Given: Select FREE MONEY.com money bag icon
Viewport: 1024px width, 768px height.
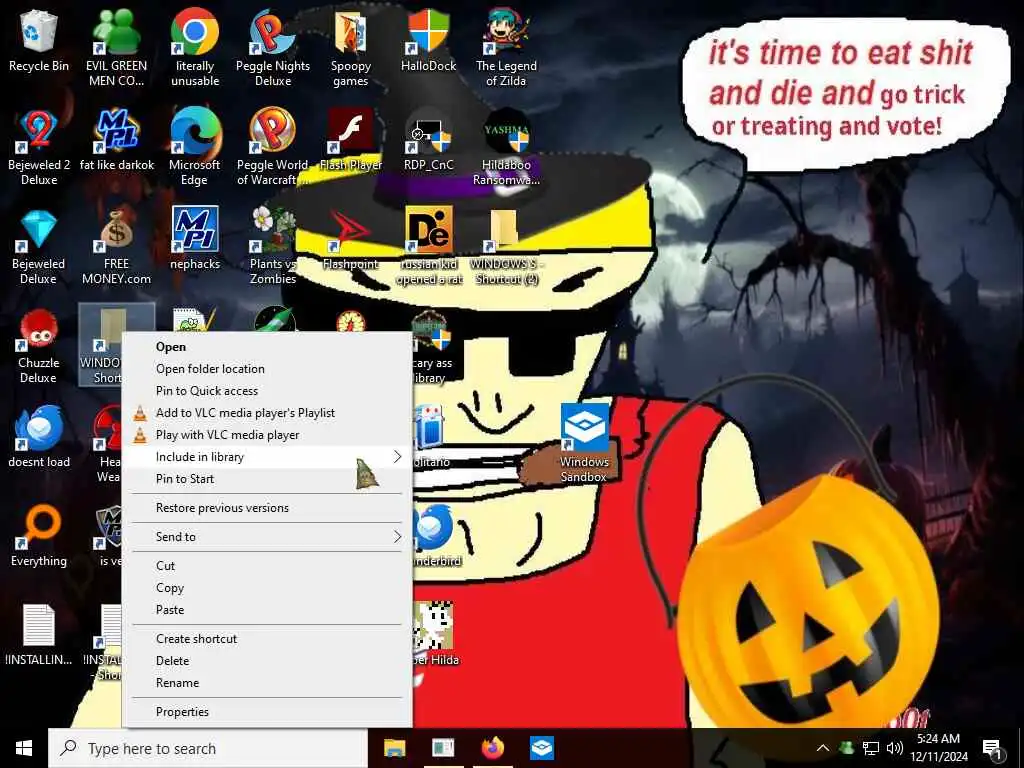Looking at the screenshot, I should pos(116,246).
